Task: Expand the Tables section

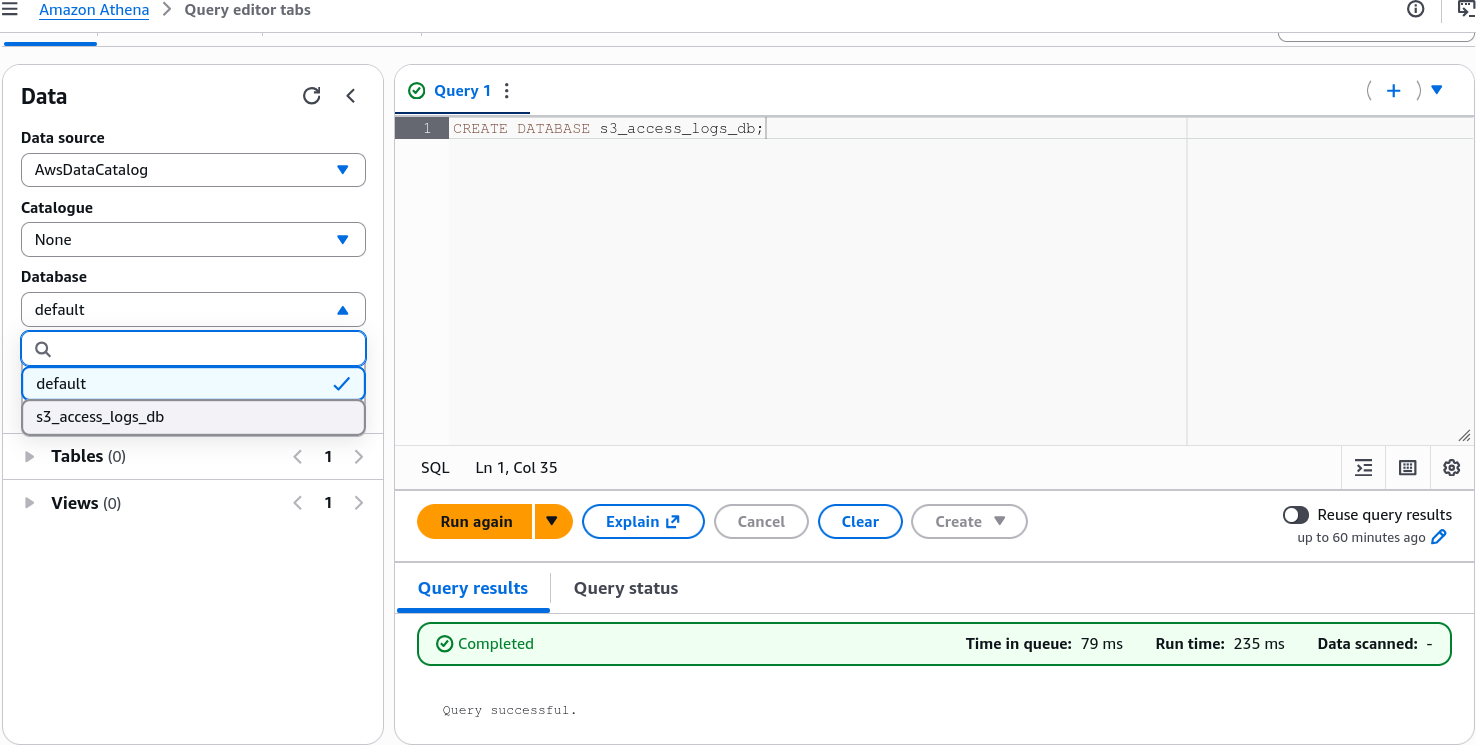Action: point(30,457)
